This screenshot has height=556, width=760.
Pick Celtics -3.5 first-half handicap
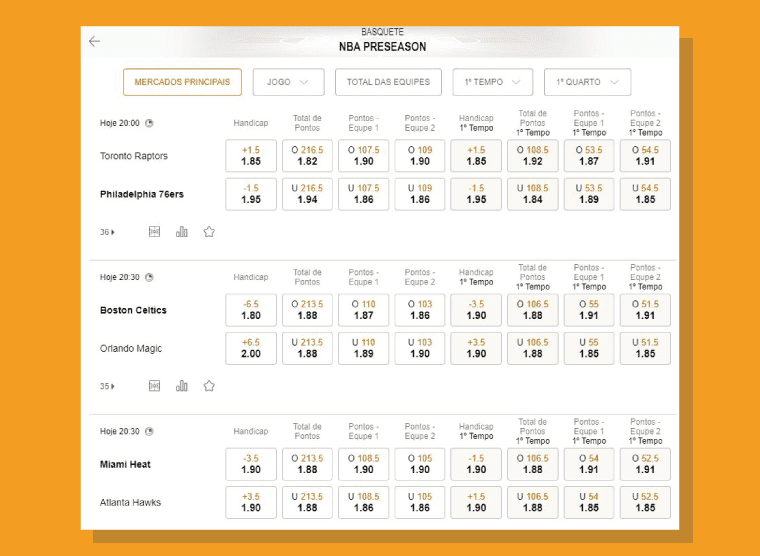pyautogui.click(x=476, y=310)
